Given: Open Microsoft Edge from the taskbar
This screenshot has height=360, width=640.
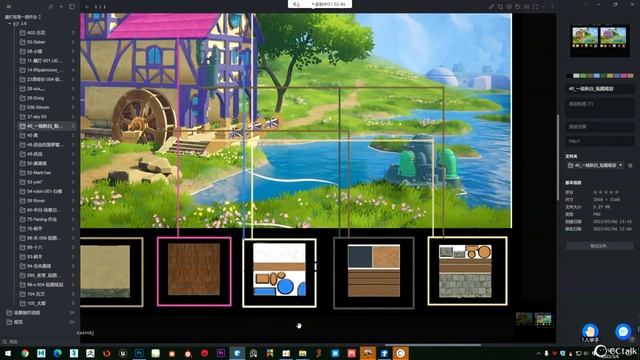Looking at the screenshot, I should 58,353.
